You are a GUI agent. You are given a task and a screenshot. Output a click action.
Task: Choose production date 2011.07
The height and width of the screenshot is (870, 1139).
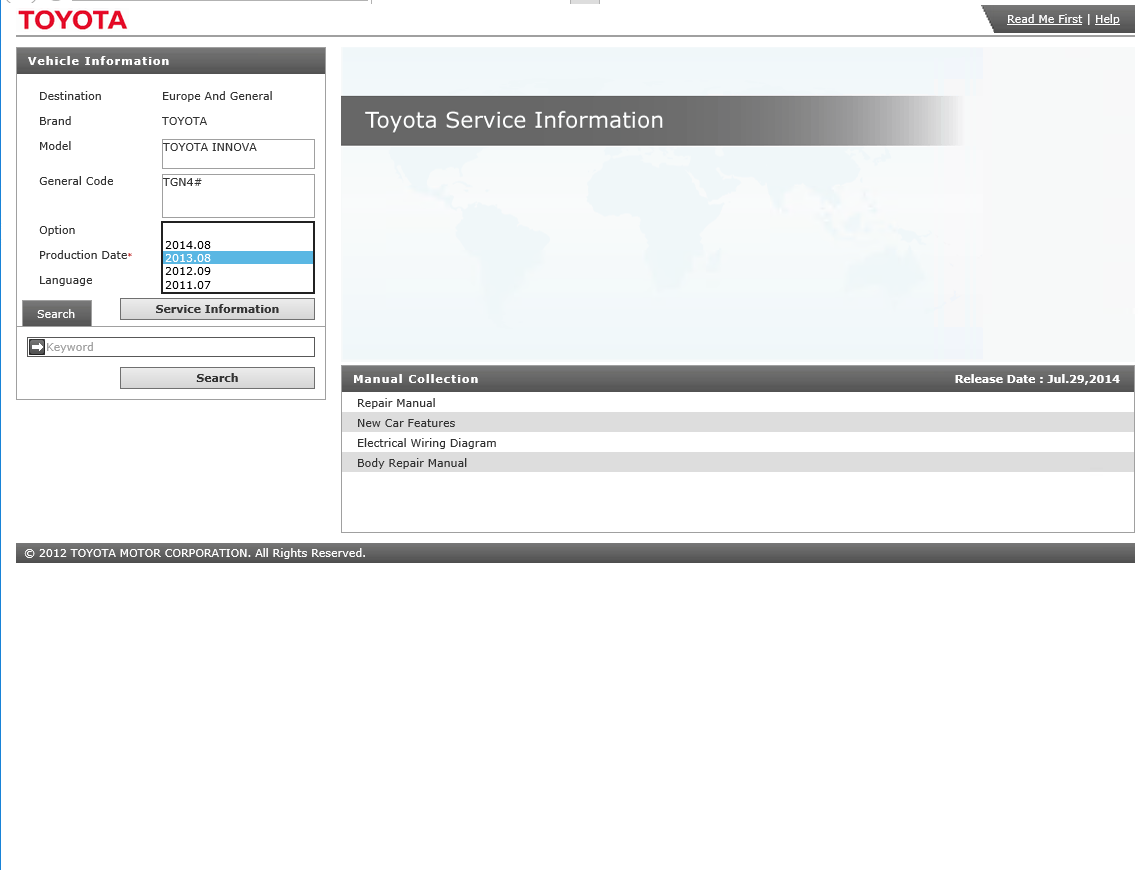tap(238, 285)
